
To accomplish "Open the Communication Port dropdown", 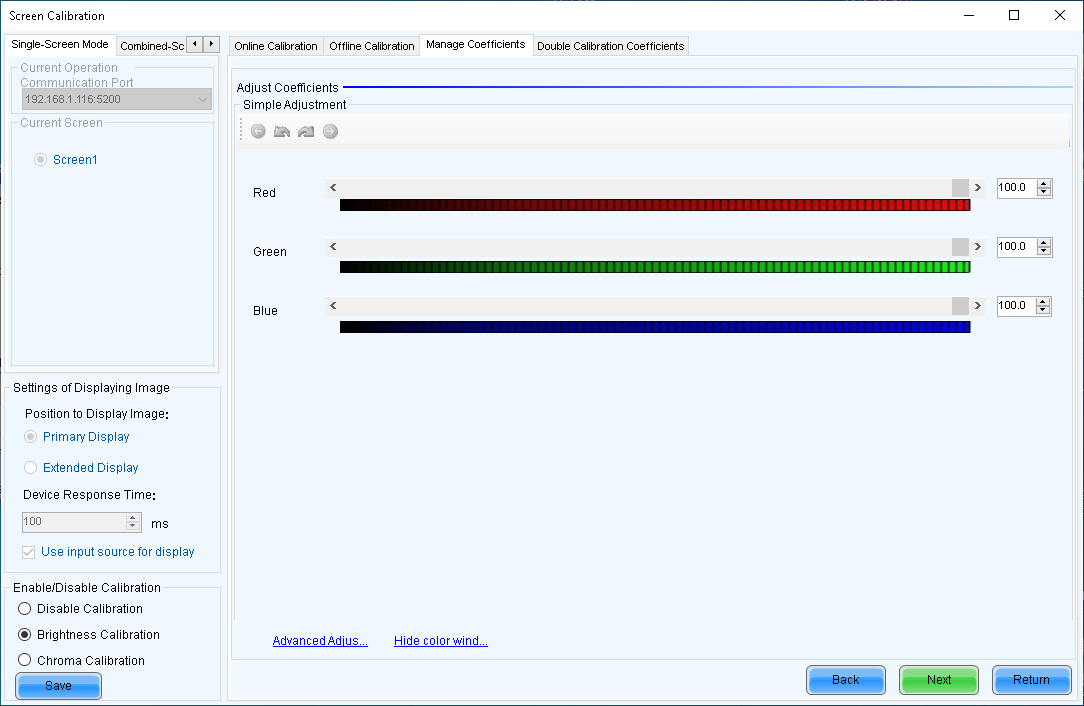I will pyautogui.click(x=203, y=99).
